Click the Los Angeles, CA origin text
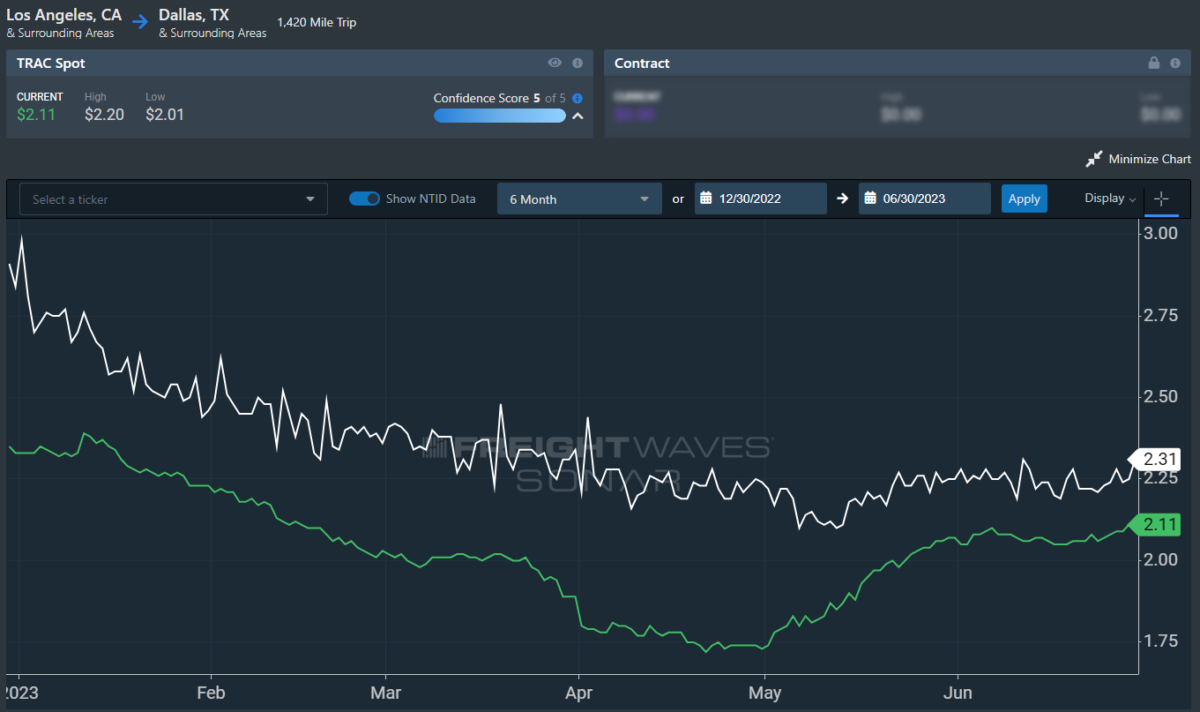Image resolution: width=1200 pixels, height=712 pixels. coord(64,15)
